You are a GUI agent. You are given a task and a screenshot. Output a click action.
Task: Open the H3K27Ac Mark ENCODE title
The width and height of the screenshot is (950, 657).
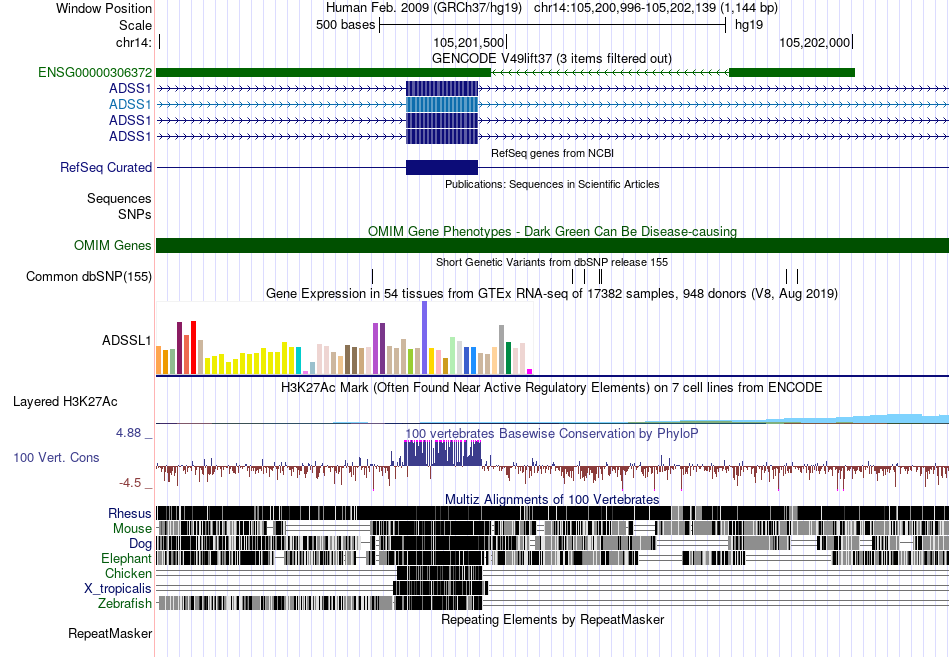coord(552,387)
